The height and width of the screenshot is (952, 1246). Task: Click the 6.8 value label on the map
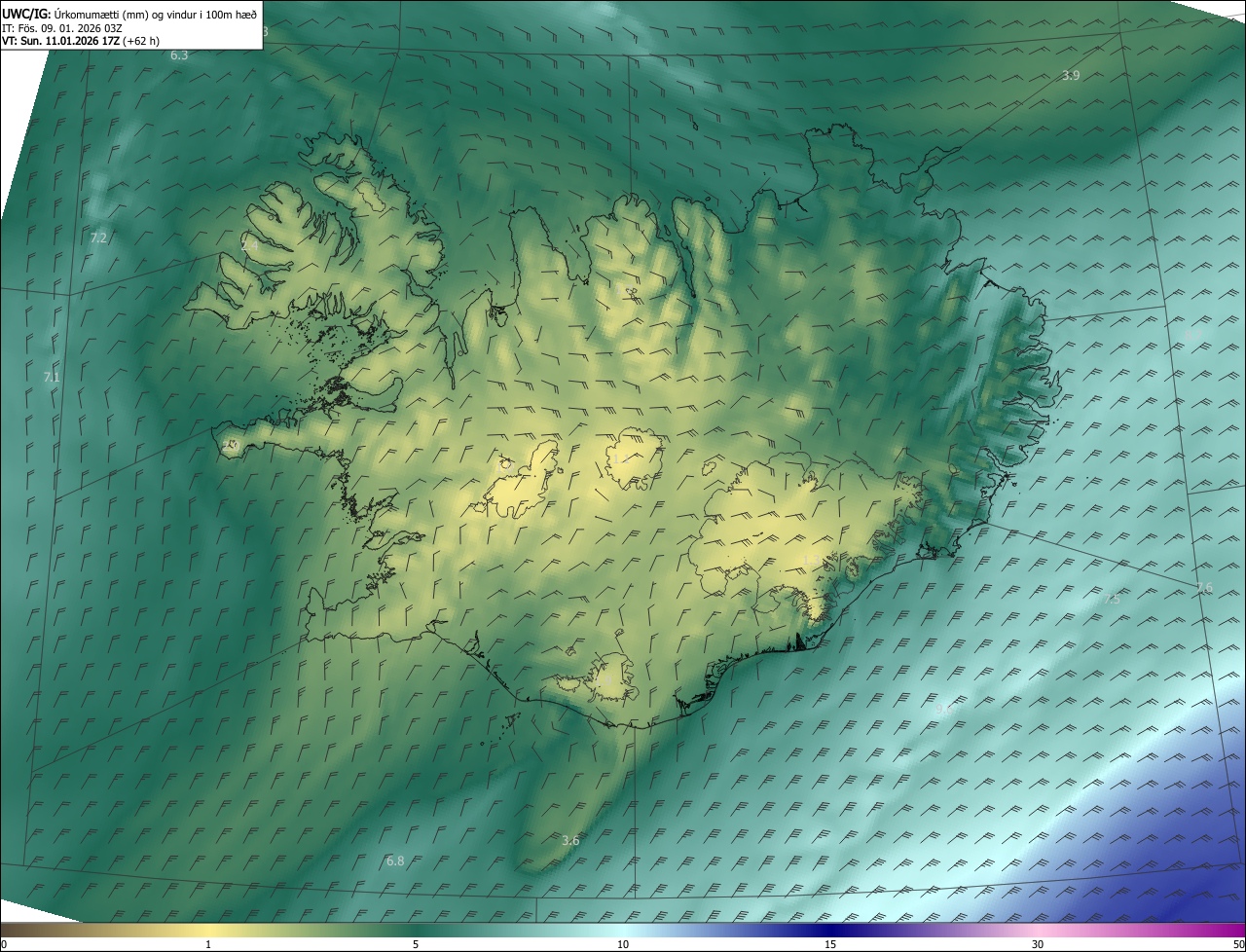[x=395, y=860]
